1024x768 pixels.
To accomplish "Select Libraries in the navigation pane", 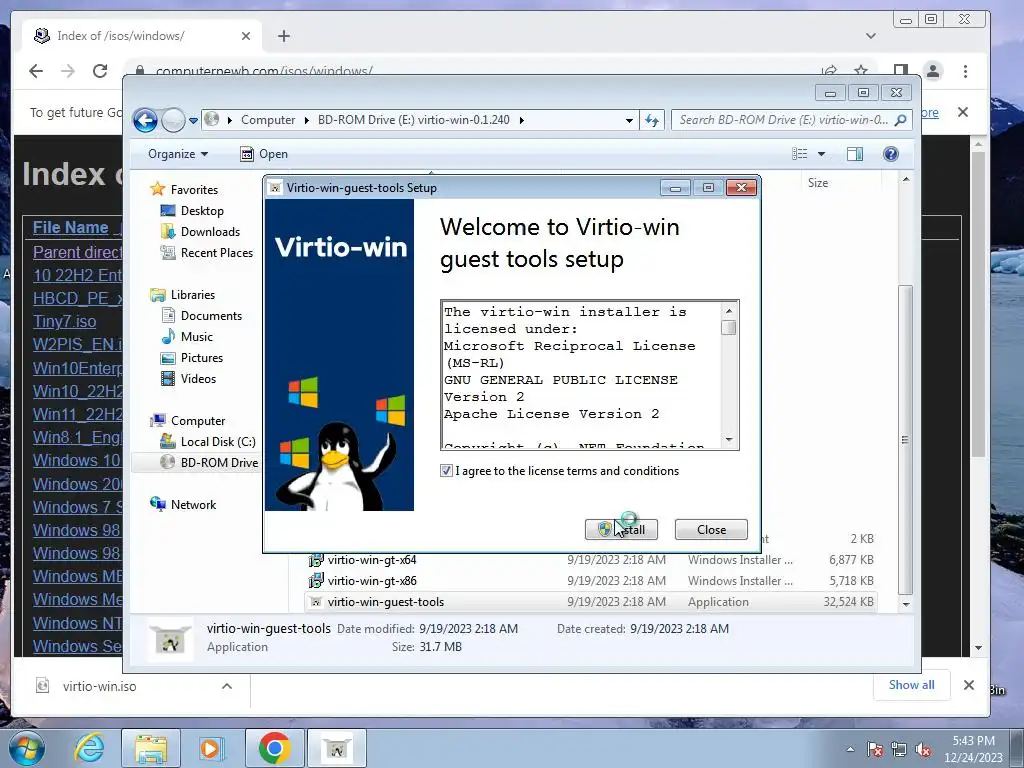I will (193, 295).
